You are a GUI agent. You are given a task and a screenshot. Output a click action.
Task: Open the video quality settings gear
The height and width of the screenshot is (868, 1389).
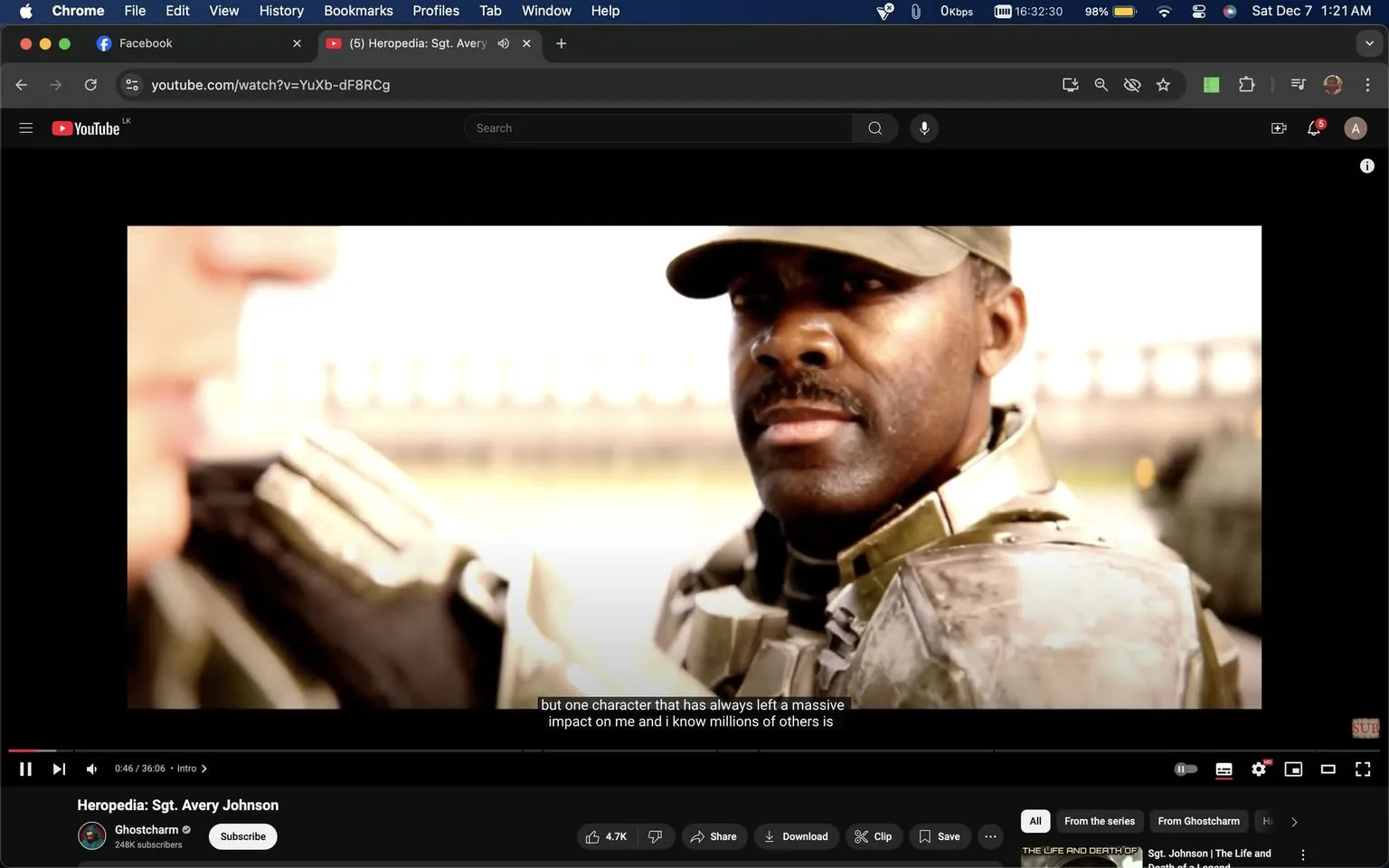1258,769
